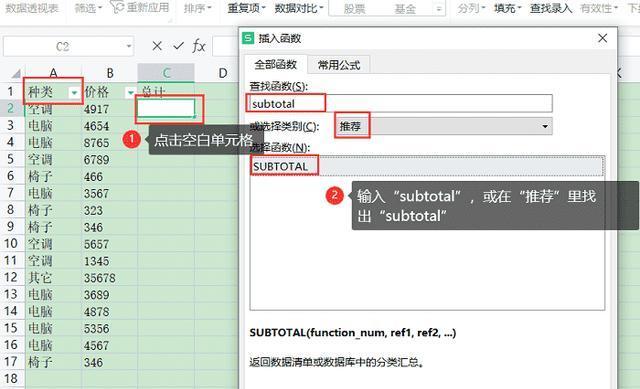Click the cell with price 323
Screen dimensions: 640x389
coord(110,210)
